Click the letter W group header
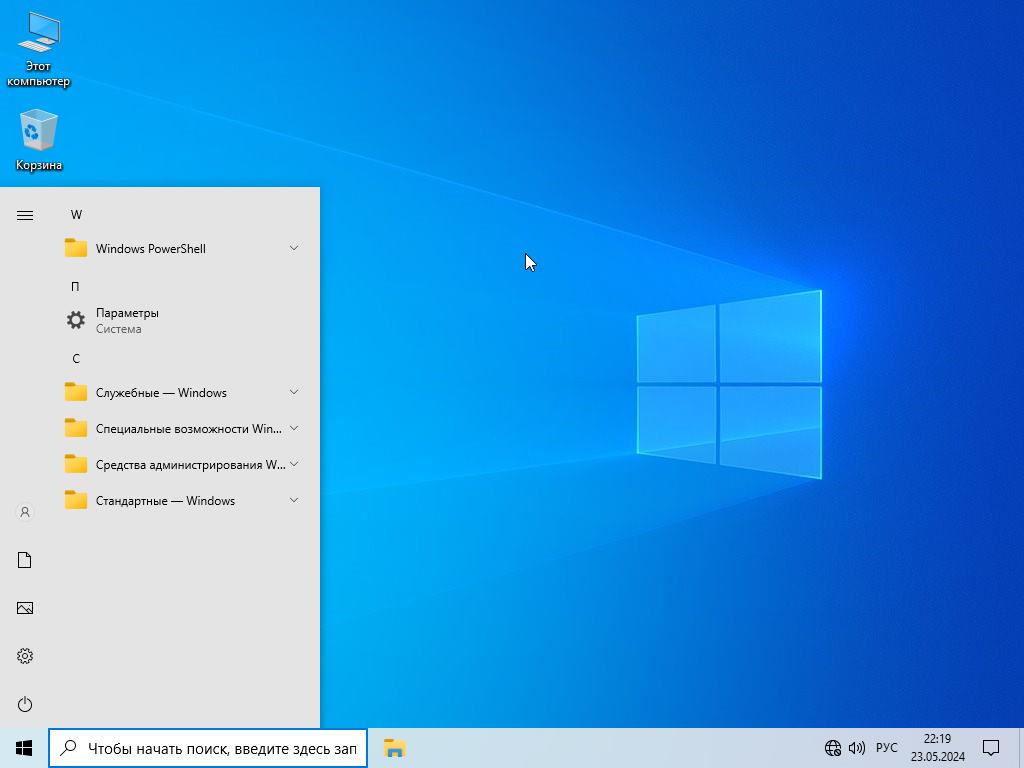Screen dimensions: 1024x768 click(76, 215)
